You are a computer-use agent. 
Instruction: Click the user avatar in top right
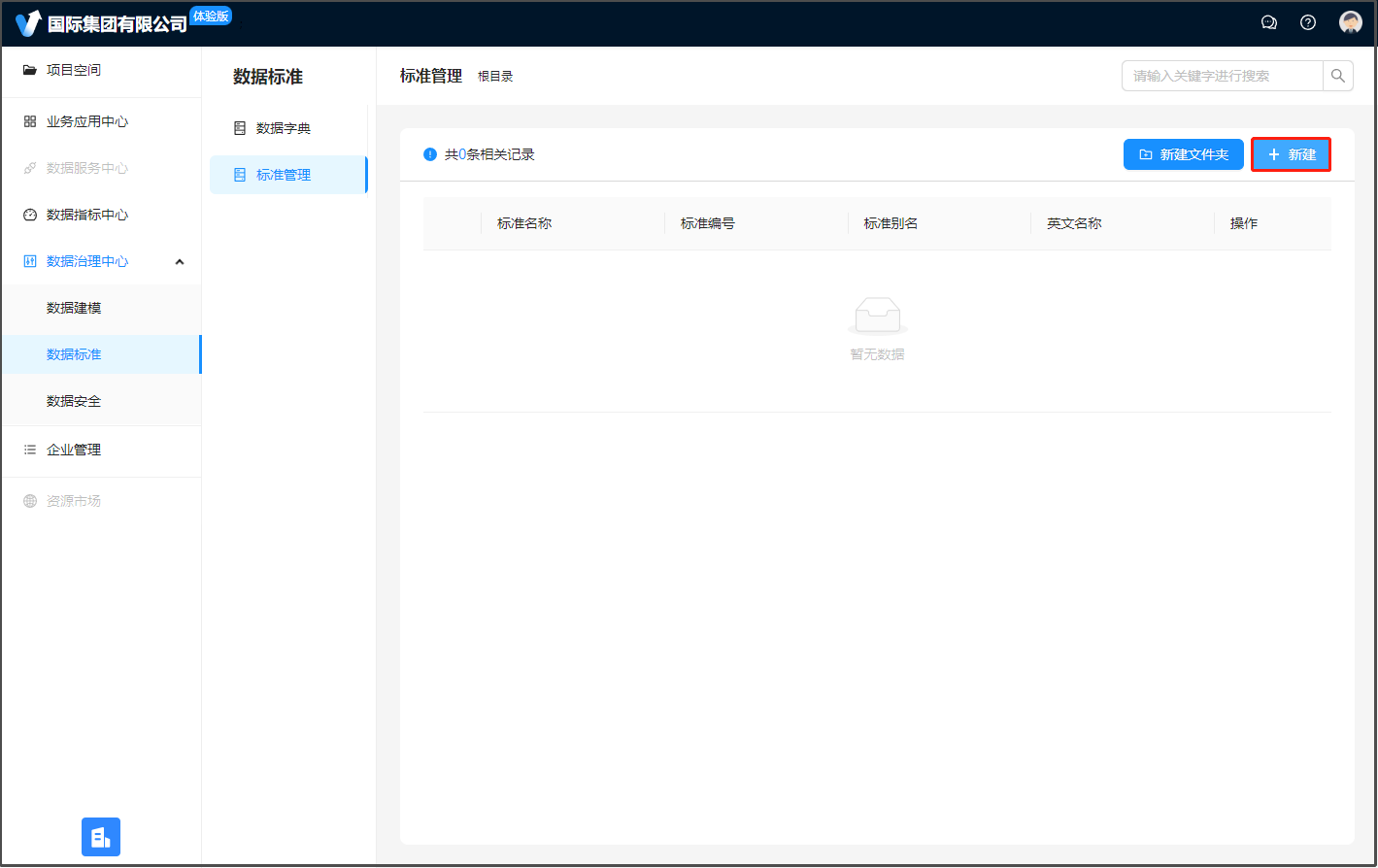[x=1350, y=22]
